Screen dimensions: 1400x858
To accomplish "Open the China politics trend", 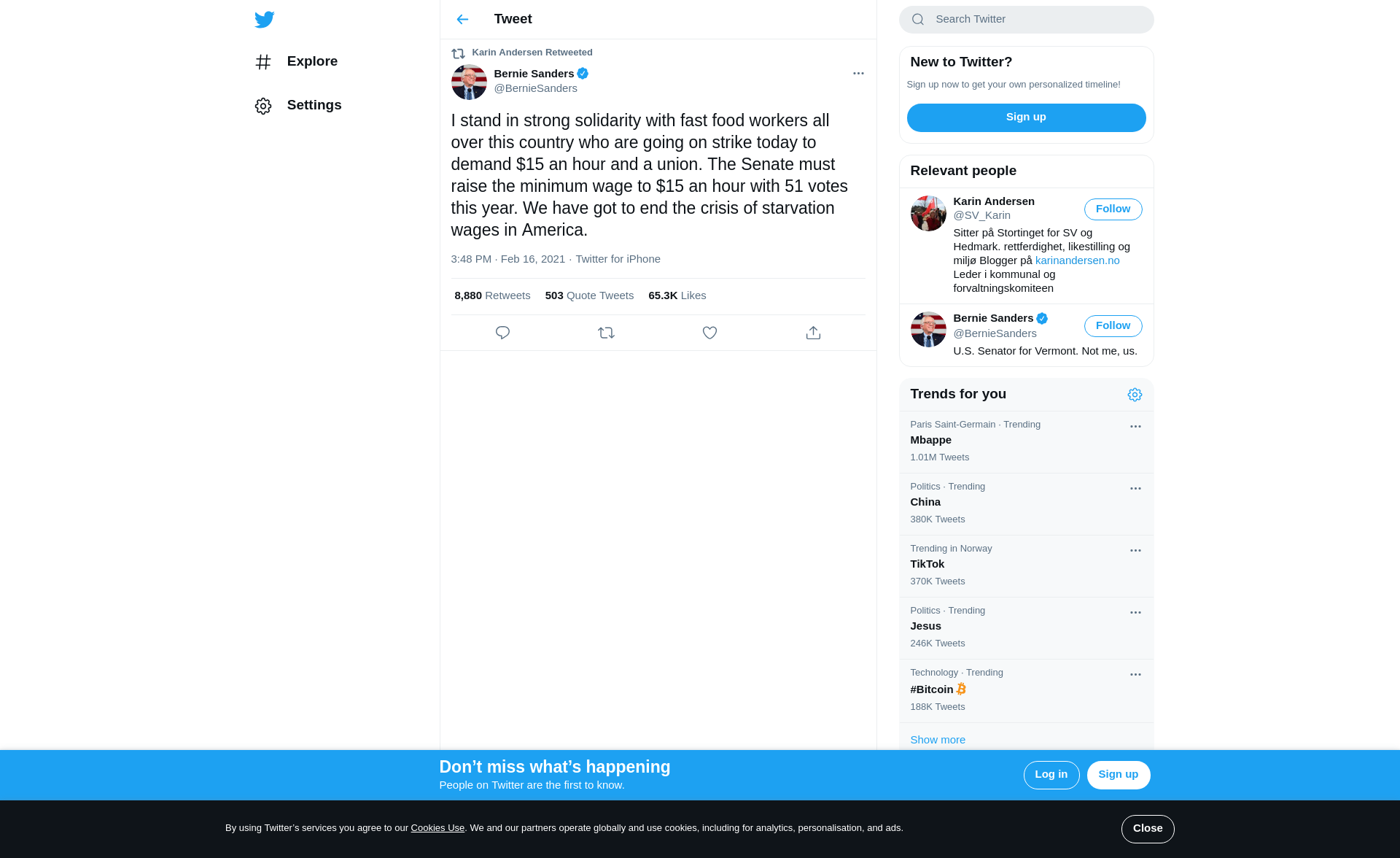I will (1026, 503).
